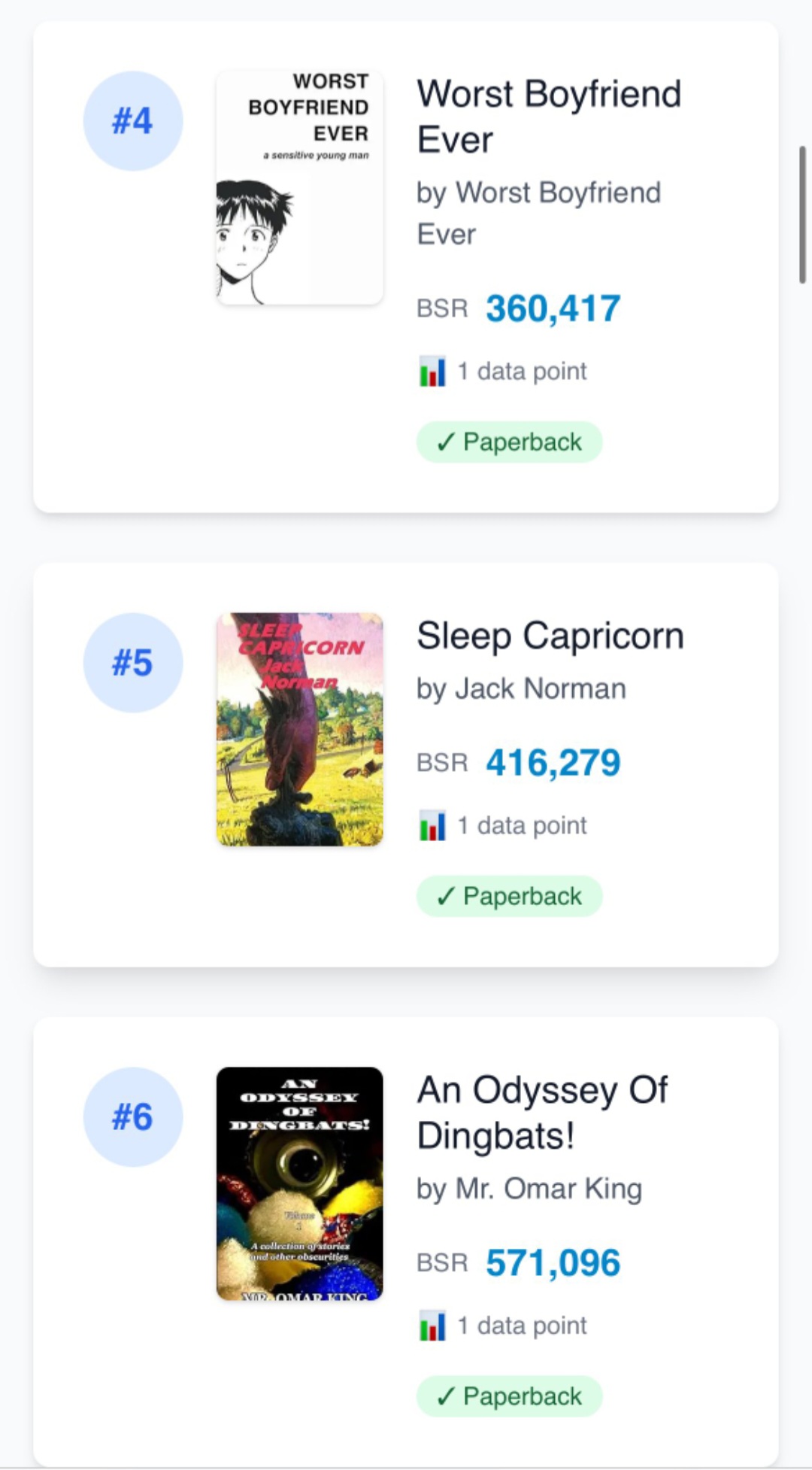This screenshot has height=1470, width=812.
Task: Click bar chart icon for Sleep Capricorn
Action: tap(432, 825)
